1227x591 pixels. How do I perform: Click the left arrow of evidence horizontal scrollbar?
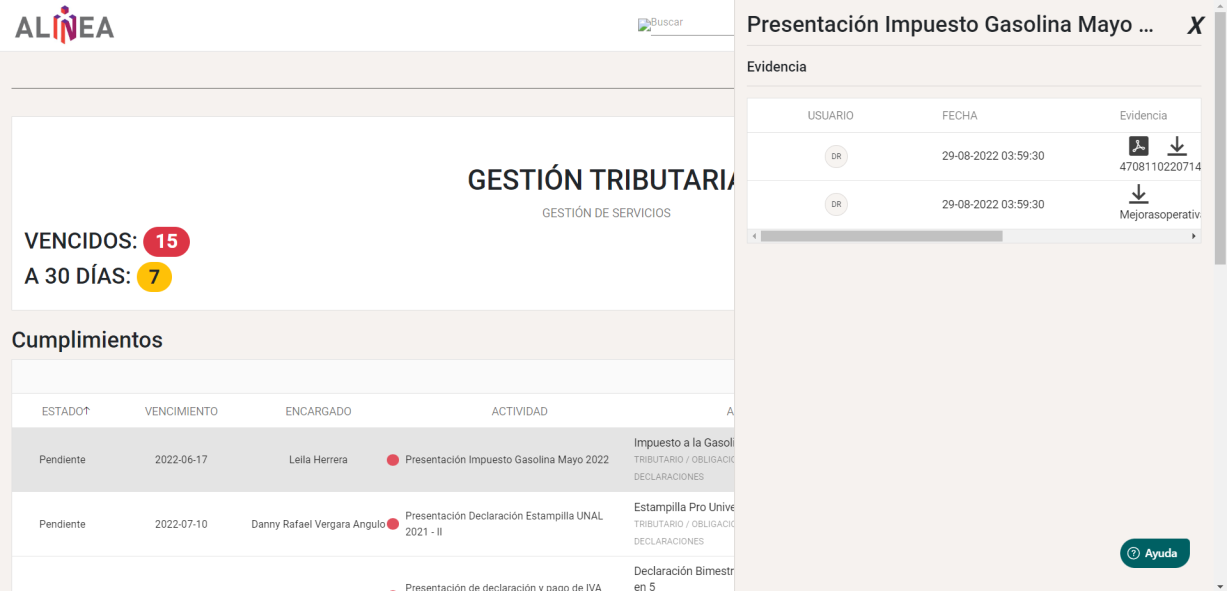[753, 236]
